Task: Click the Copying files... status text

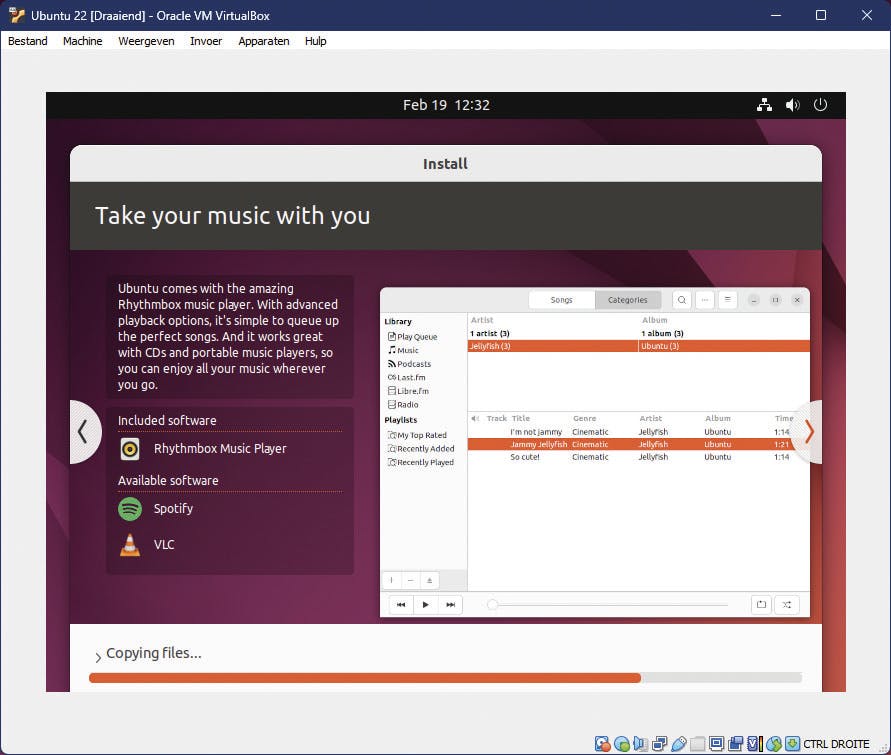Action: pyautogui.click(x=153, y=653)
